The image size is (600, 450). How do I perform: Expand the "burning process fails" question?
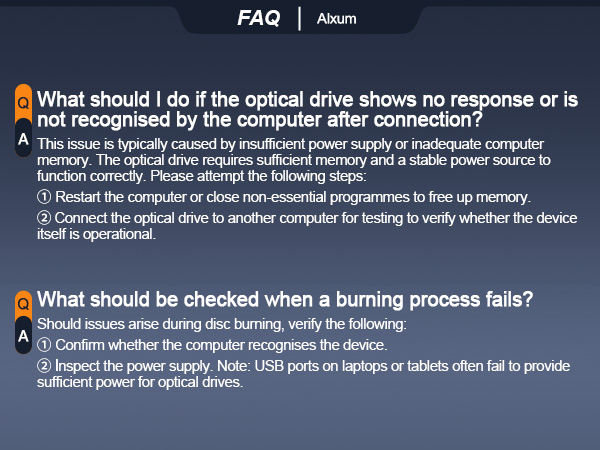click(x=284, y=300)
